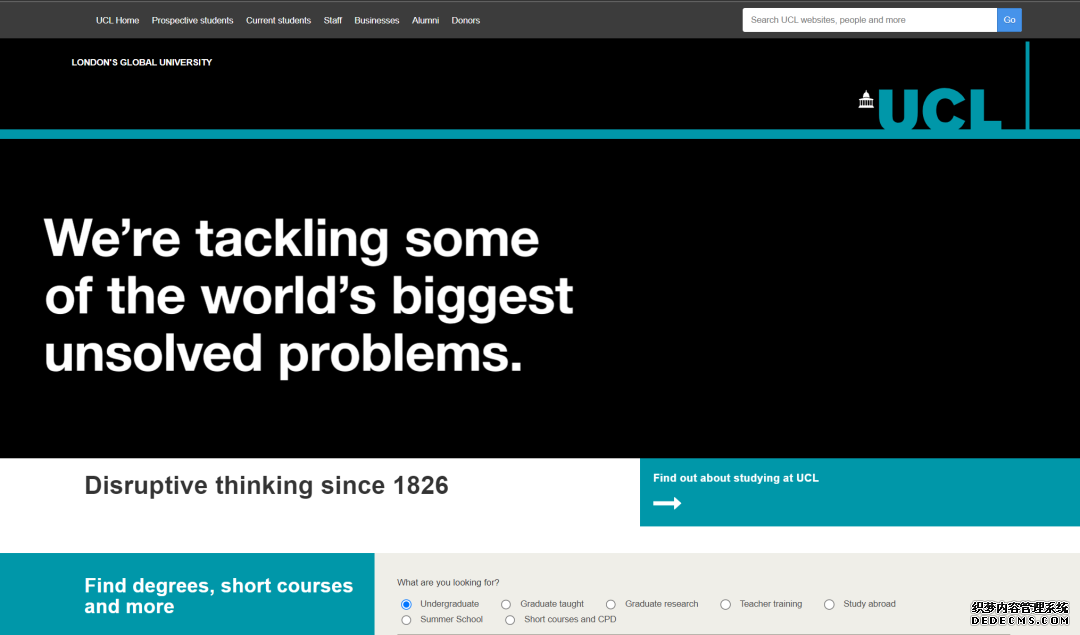Viewport: 1080px width, 635px height.
Task: Focus the Search UCL websites field
Action: pos(870,20)
